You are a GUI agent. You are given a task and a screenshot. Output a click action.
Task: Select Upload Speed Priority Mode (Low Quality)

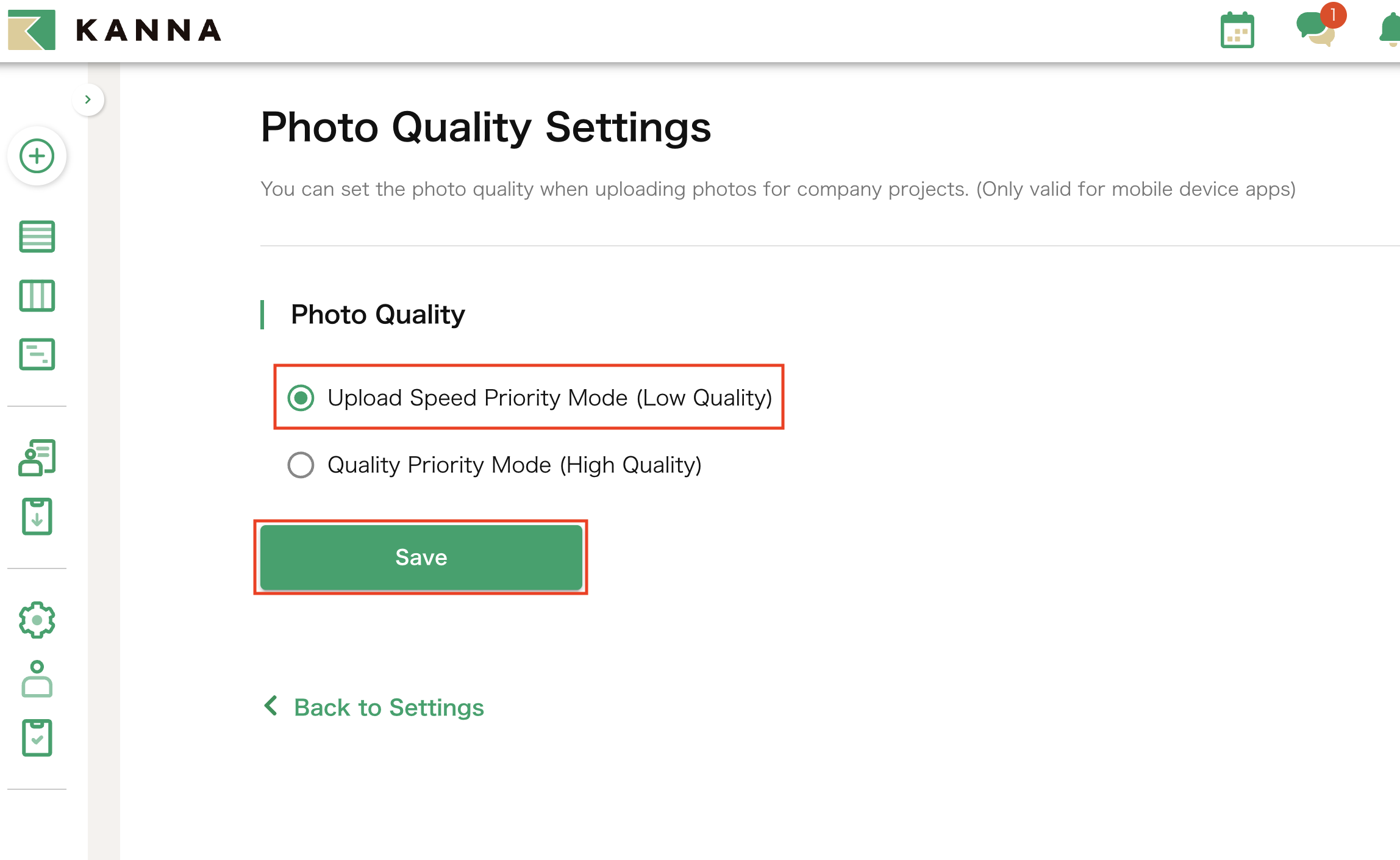click(301, 398)
